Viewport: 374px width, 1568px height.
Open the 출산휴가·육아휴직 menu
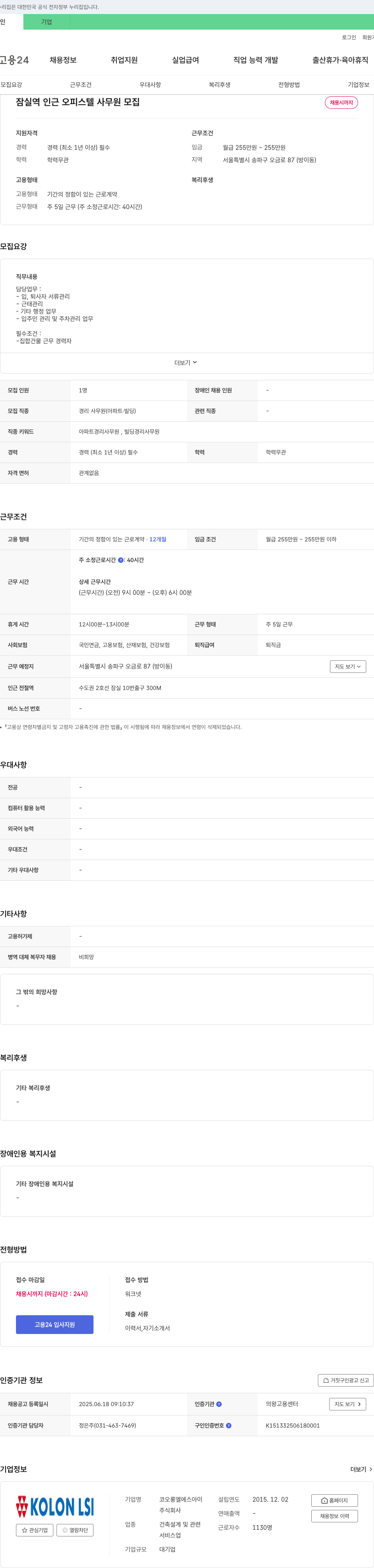coord(340,60)
